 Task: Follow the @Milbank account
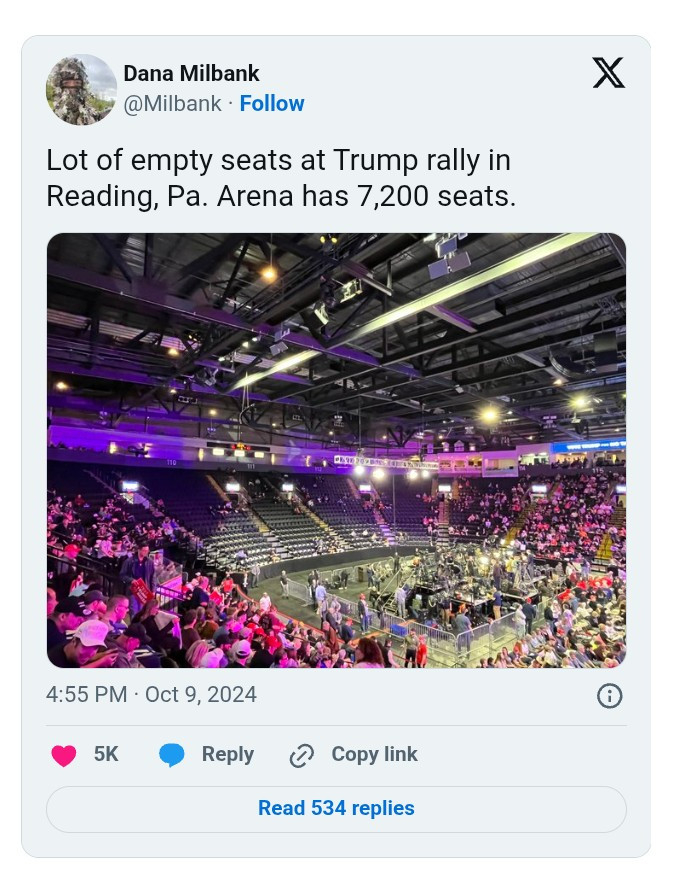tap(272, 104)
